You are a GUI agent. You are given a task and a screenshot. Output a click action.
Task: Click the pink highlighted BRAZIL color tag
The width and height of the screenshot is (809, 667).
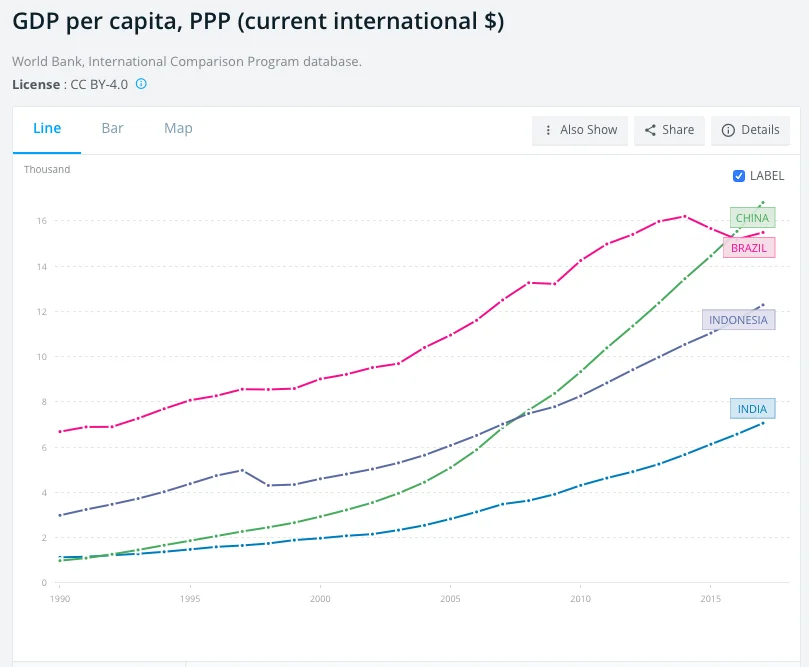(749, 247)
